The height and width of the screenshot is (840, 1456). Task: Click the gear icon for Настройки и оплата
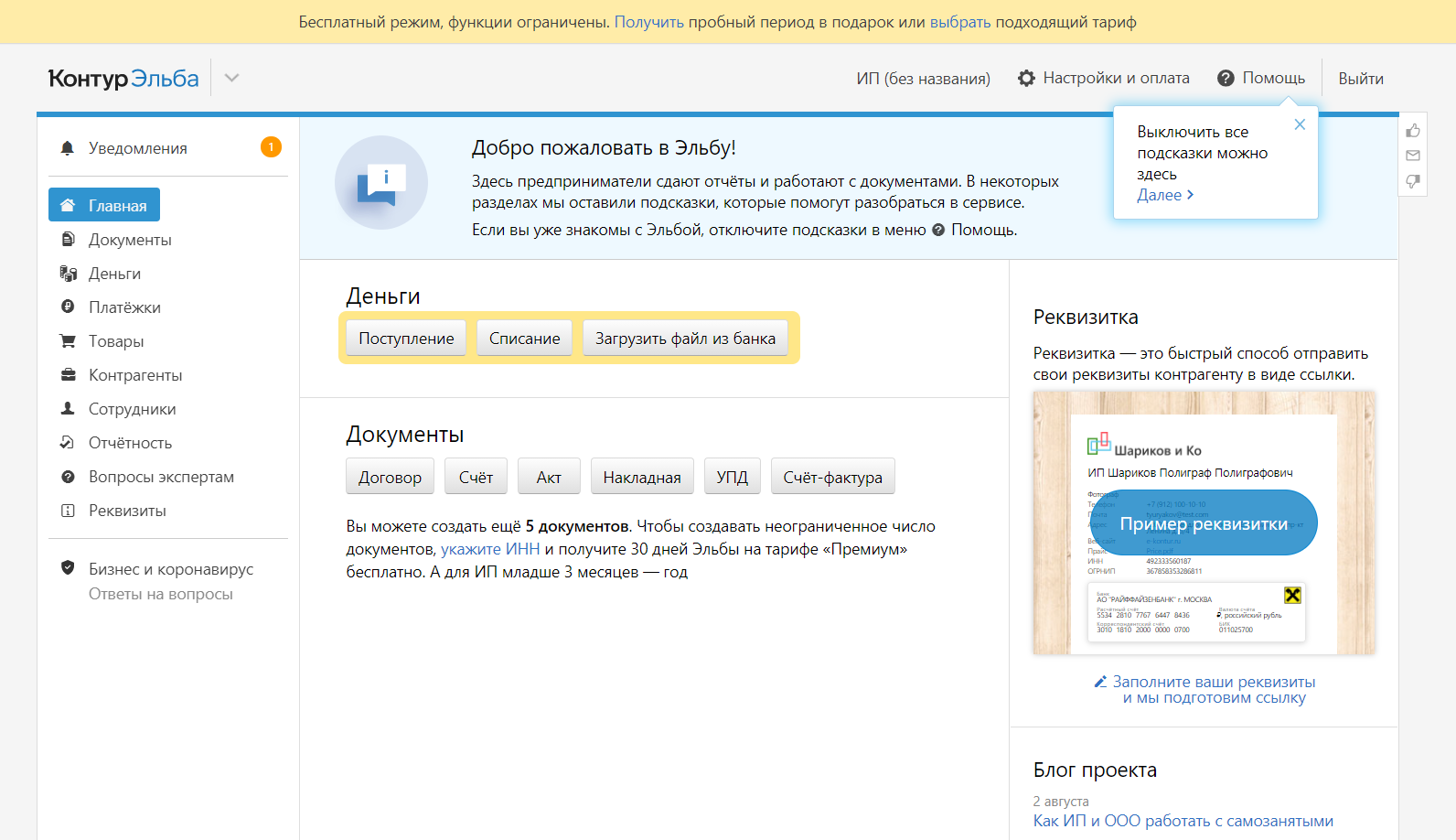[x=1026, y=79]
